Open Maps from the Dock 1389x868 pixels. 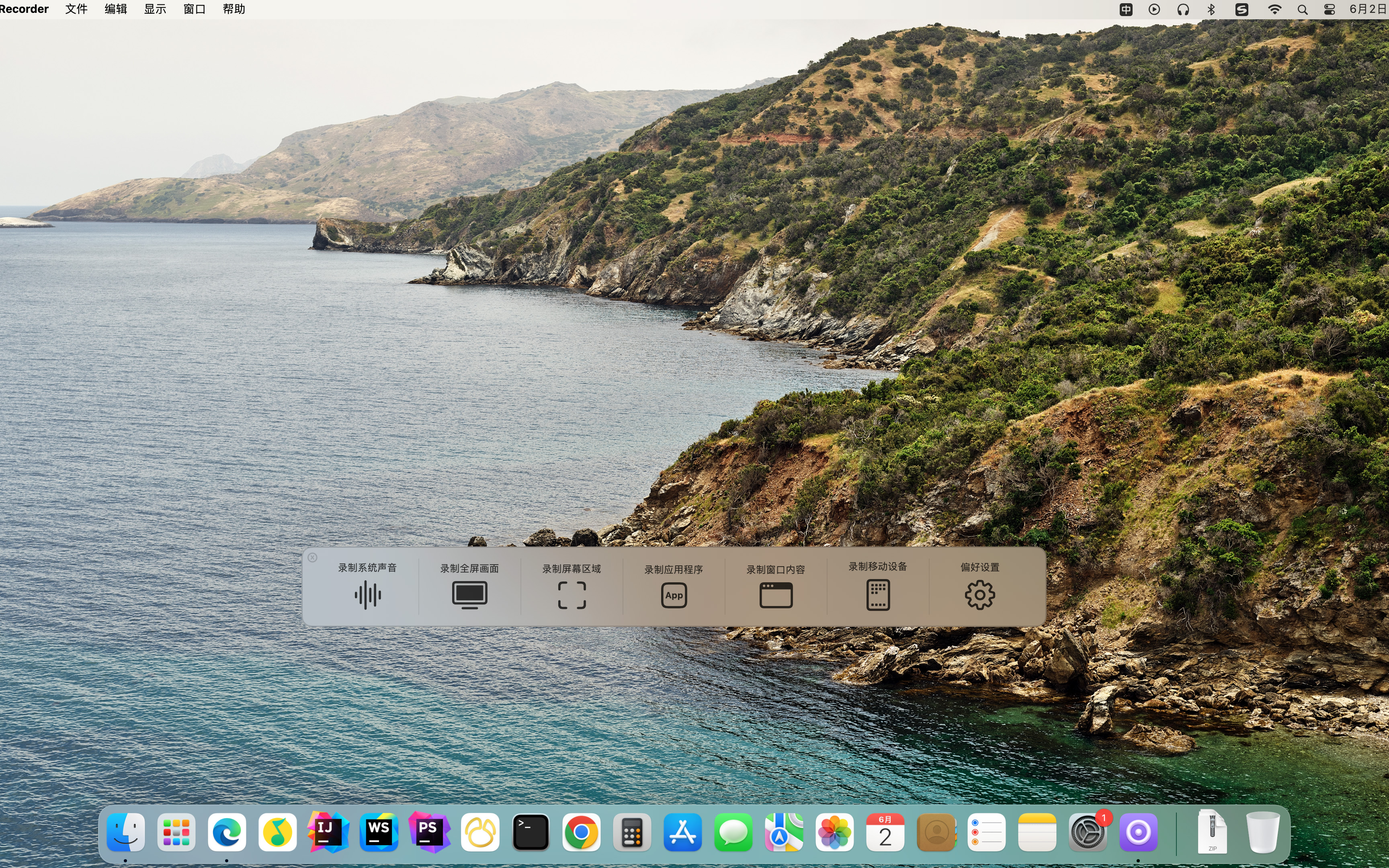[784, 832]
